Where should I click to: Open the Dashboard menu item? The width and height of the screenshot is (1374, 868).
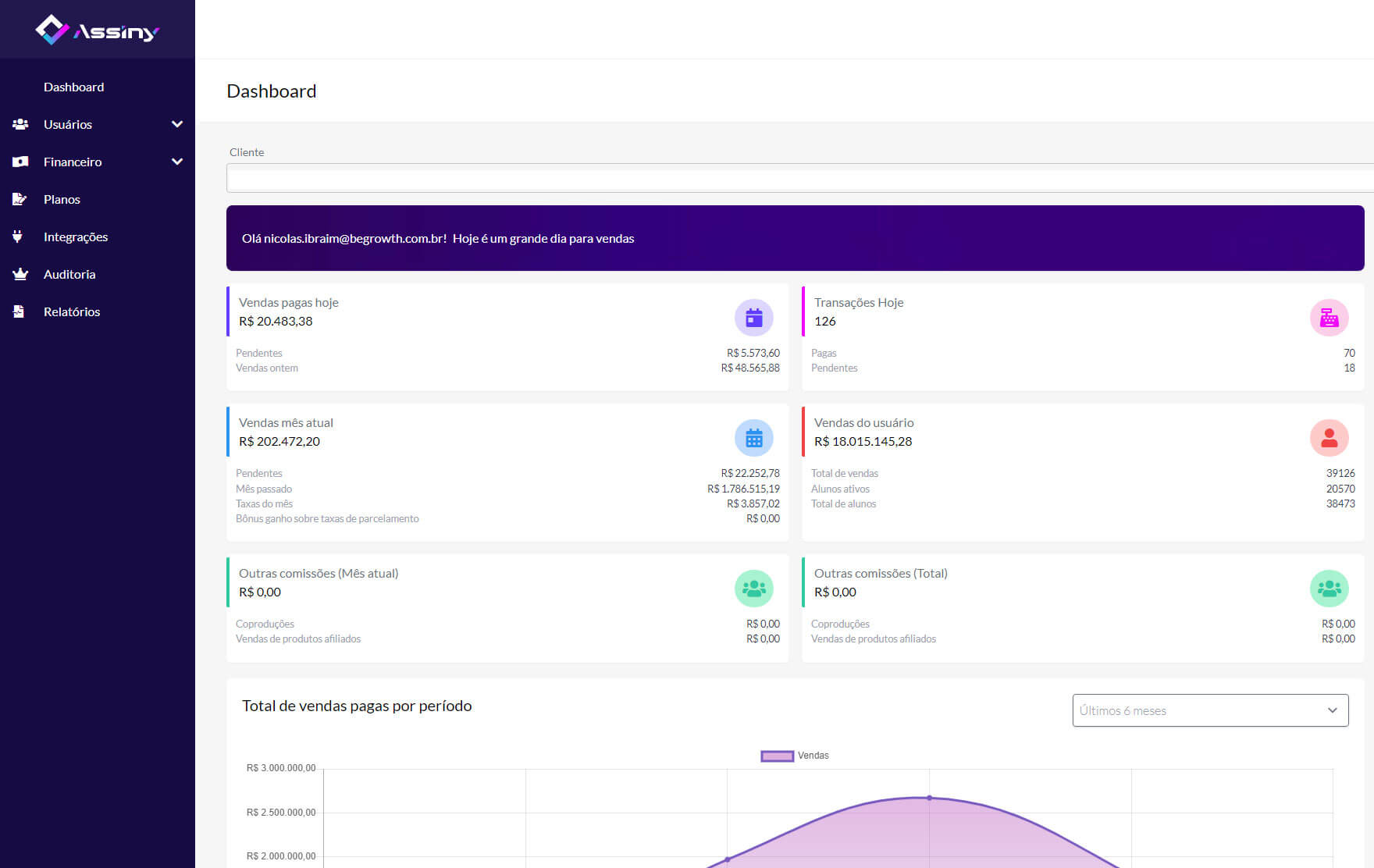73,87
